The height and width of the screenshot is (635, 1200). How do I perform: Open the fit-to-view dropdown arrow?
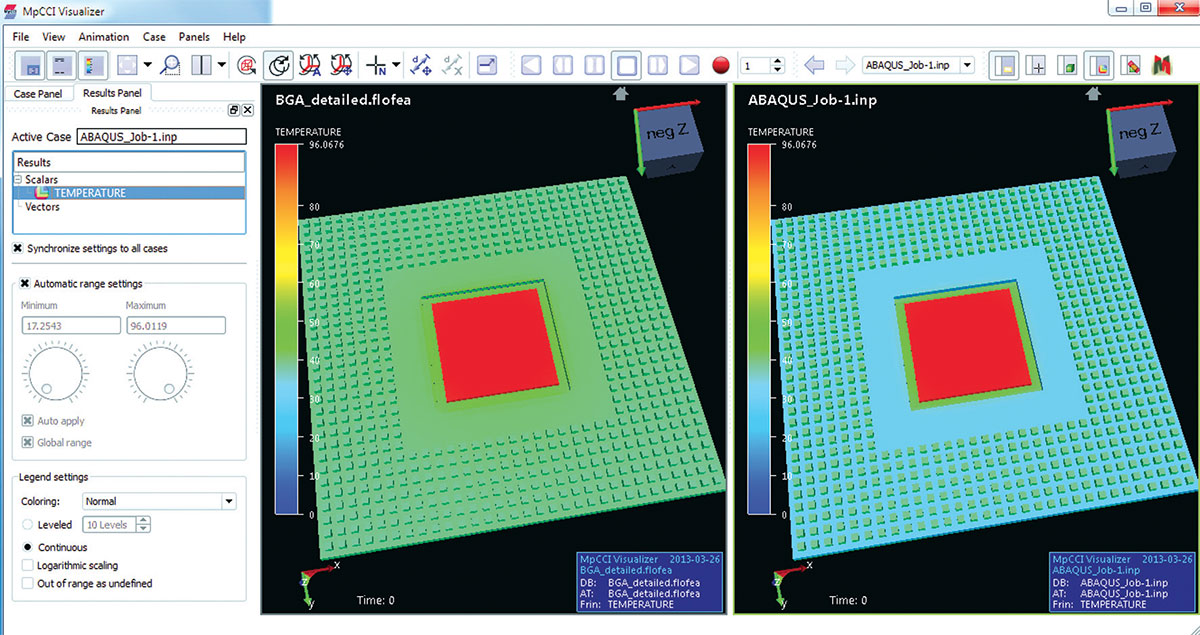coord(148,66)
